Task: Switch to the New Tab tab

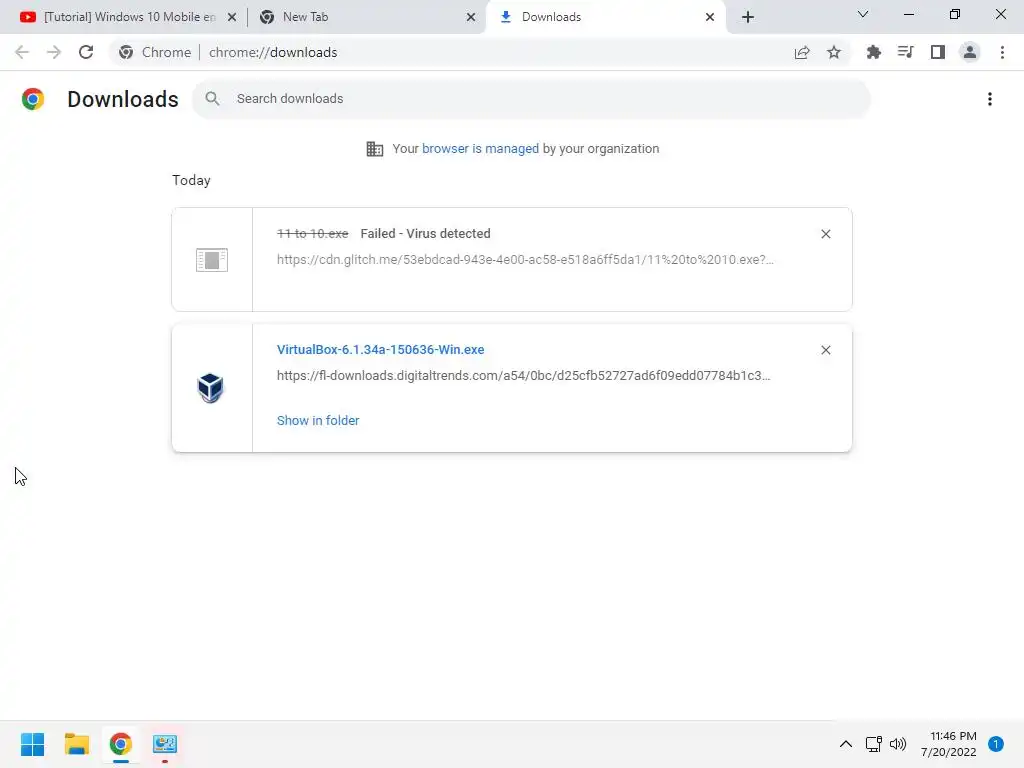Action: (x=368, y=17)
